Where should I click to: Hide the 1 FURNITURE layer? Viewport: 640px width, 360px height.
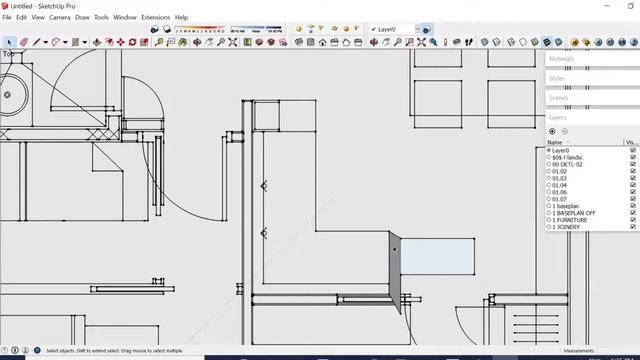click(x=633, y=220)
